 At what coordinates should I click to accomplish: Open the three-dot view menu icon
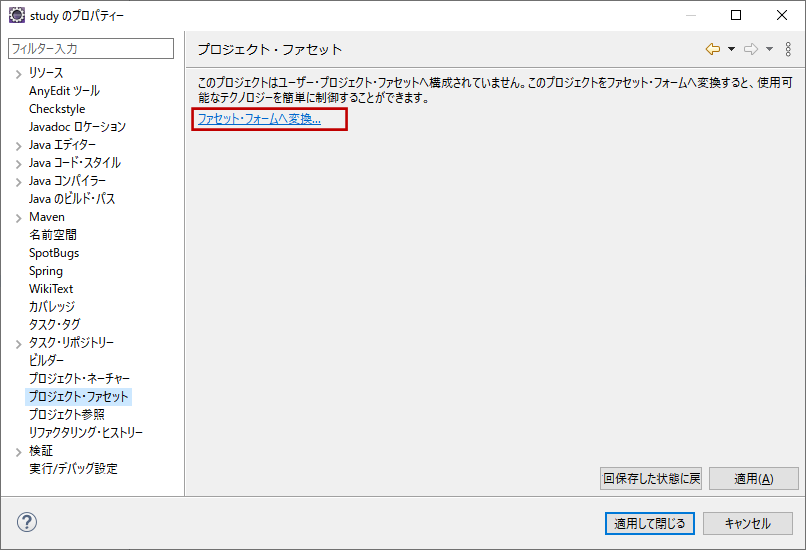pos(788,49)
